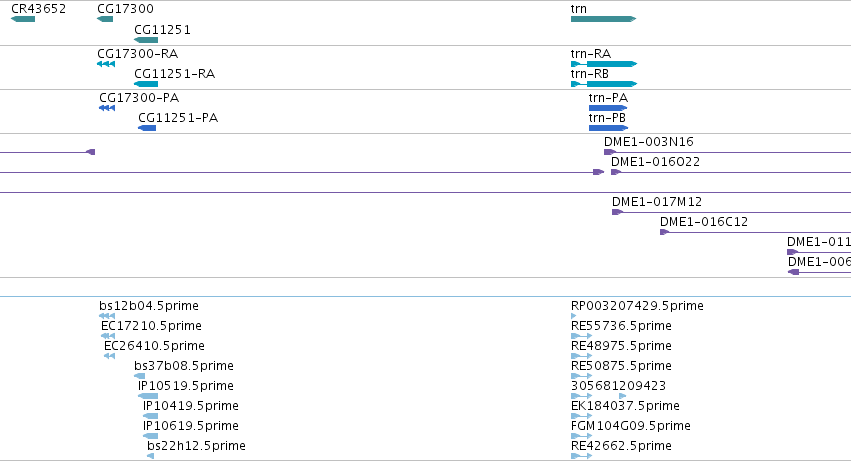
Task: Select the bs12b04.5prime EST arrow glyph
Action: (x=107, y=316)
